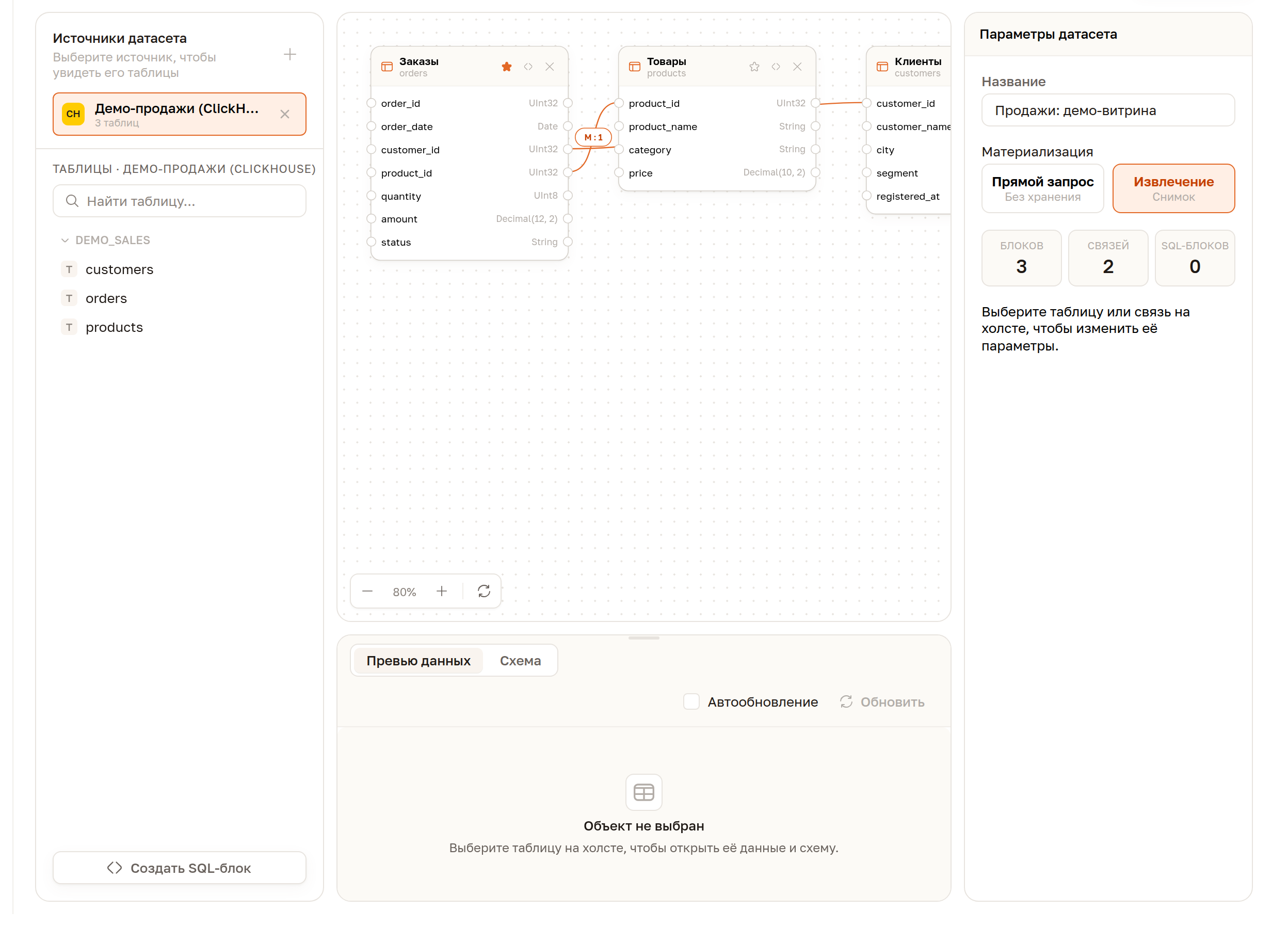1288x926 pixels.
Task: Click the Товары table icon in header
Action: (634, 67)
